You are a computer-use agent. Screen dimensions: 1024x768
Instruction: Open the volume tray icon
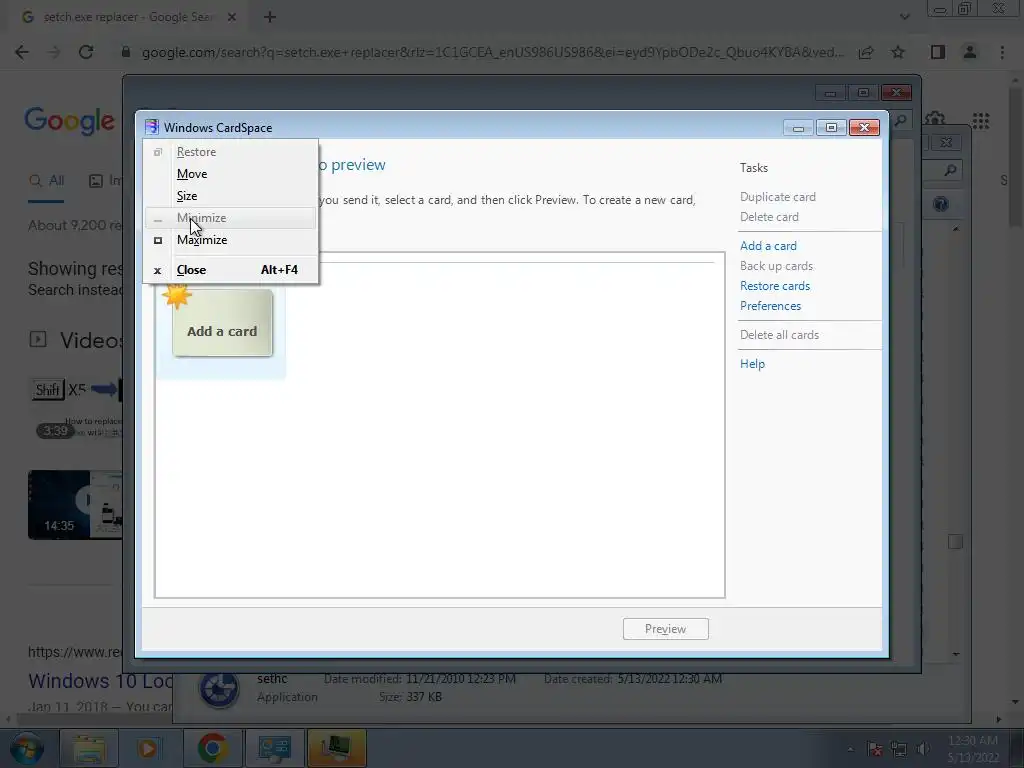923,749
